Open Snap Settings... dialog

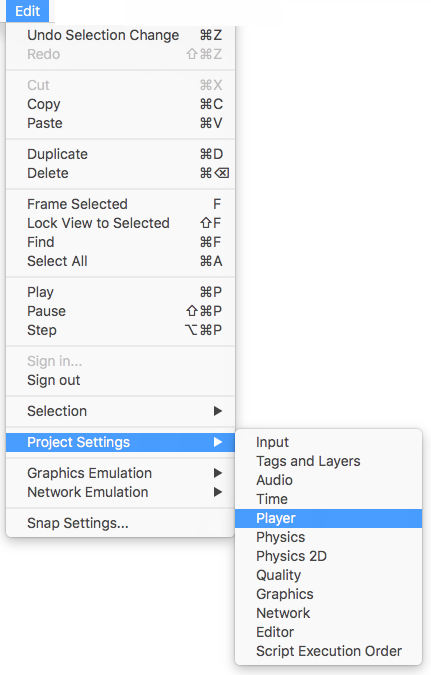point(121,523)
